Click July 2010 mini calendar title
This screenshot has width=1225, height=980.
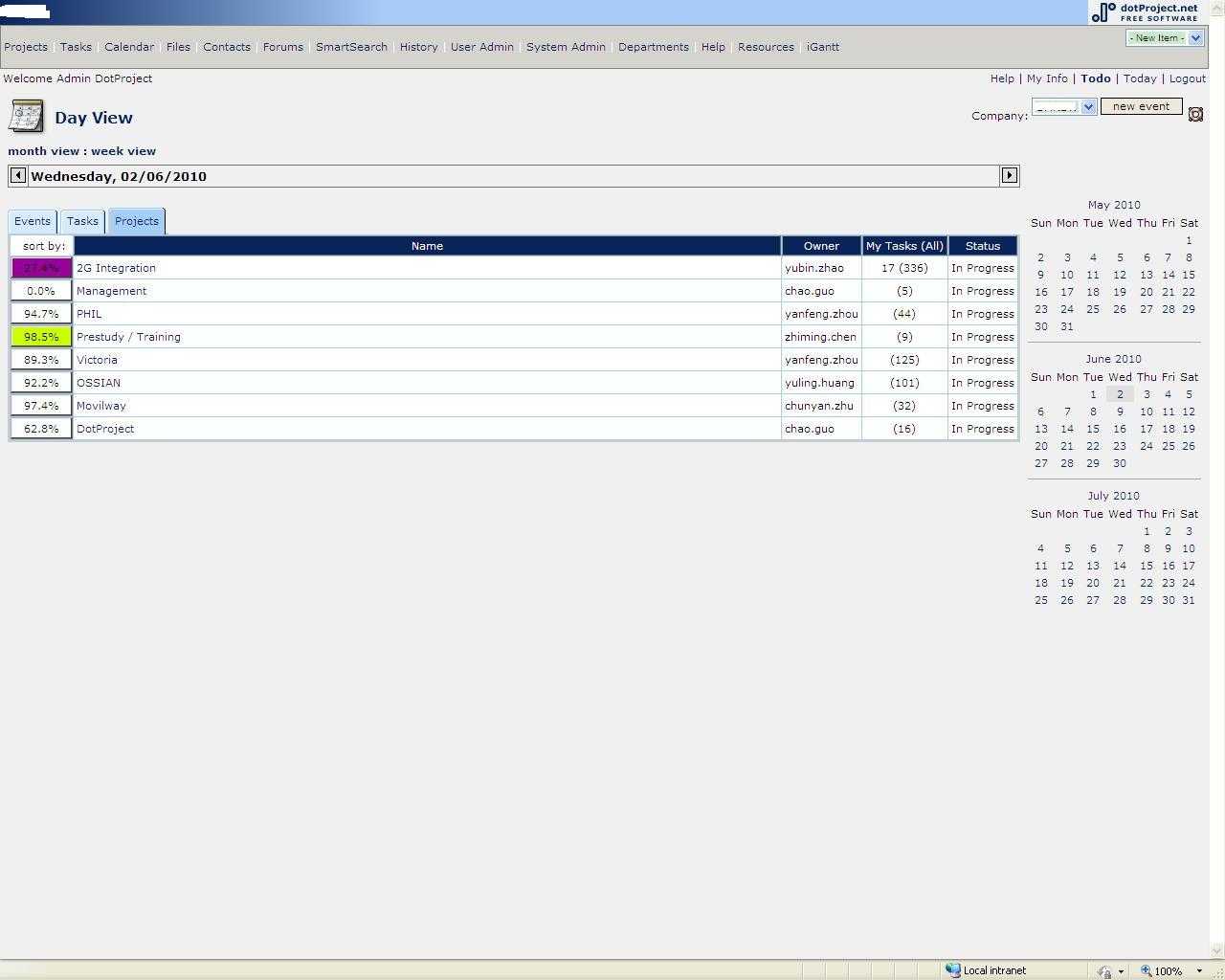1114,496
